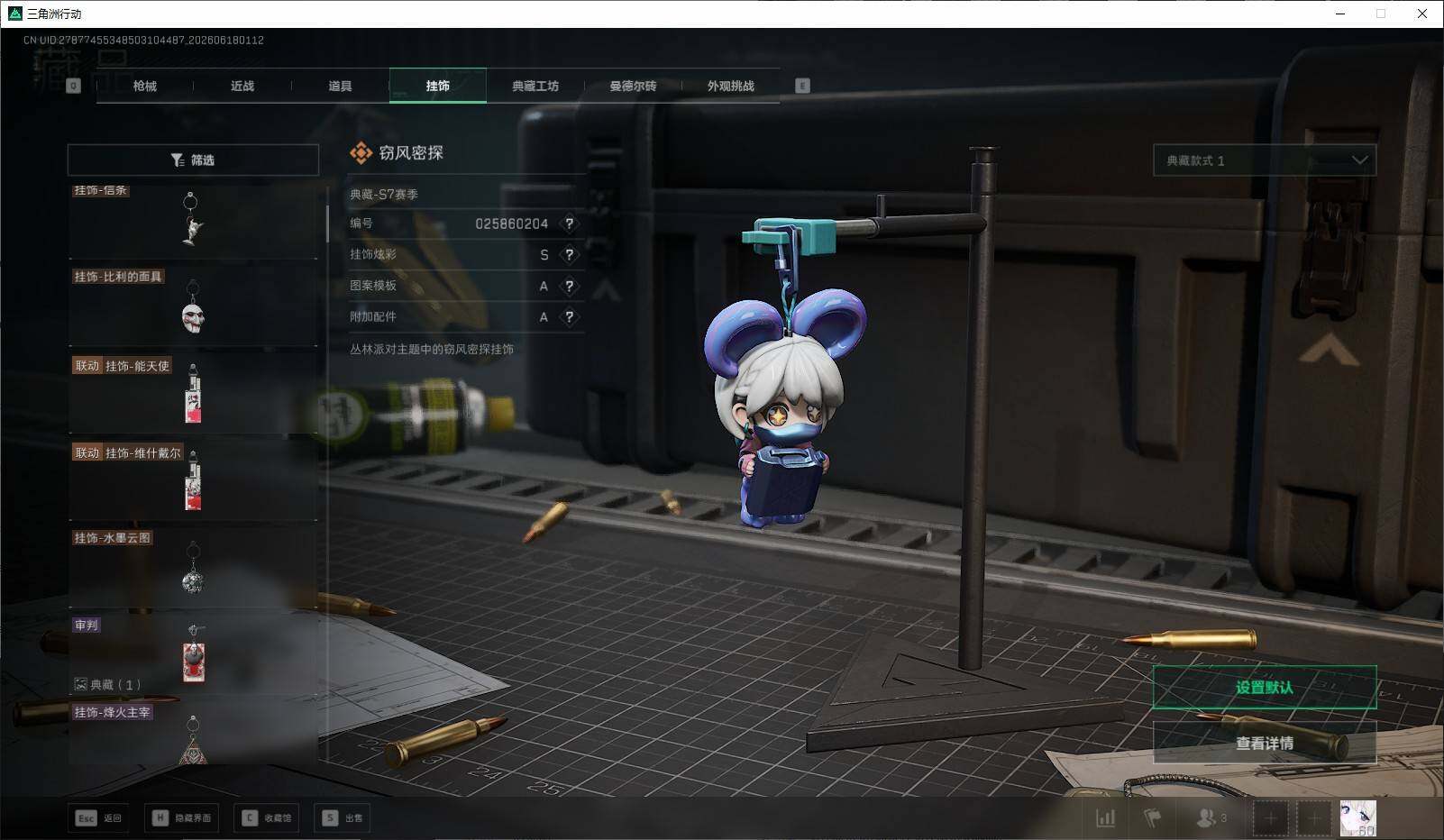Image resolution: width=1444 pixels, height=840 pixels.
Task: Open the C 收藏馆 button
Action: pos(267,817)
